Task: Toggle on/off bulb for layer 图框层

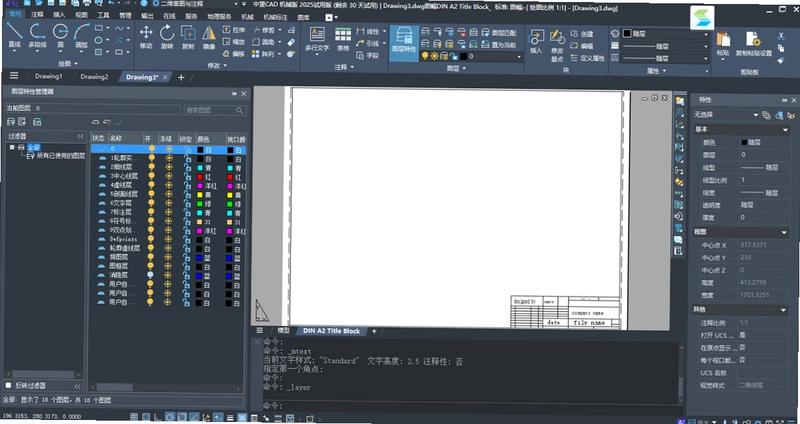Action: coord(150,266)
